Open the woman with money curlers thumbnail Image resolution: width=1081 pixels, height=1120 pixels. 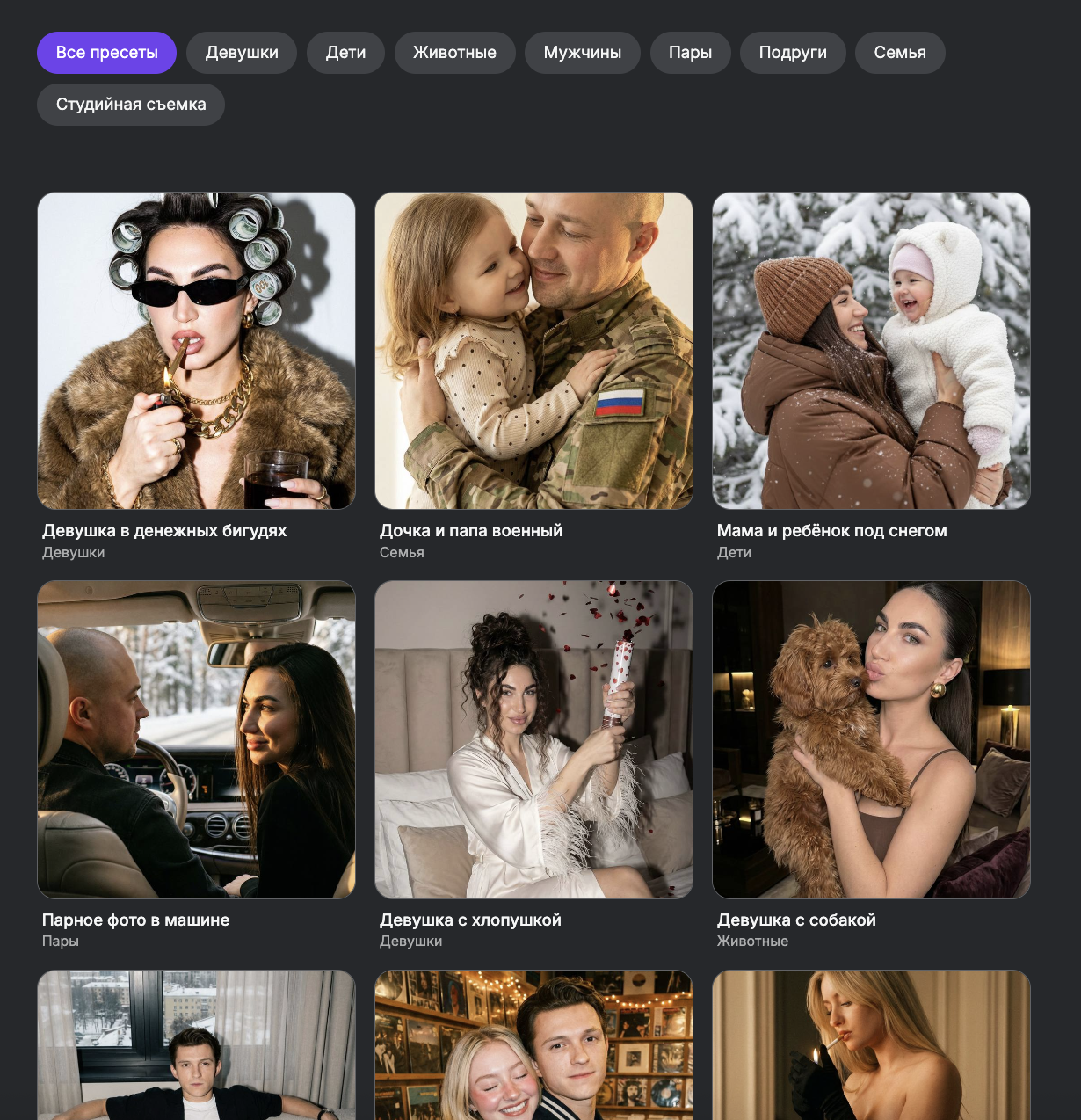pos(196,351)
